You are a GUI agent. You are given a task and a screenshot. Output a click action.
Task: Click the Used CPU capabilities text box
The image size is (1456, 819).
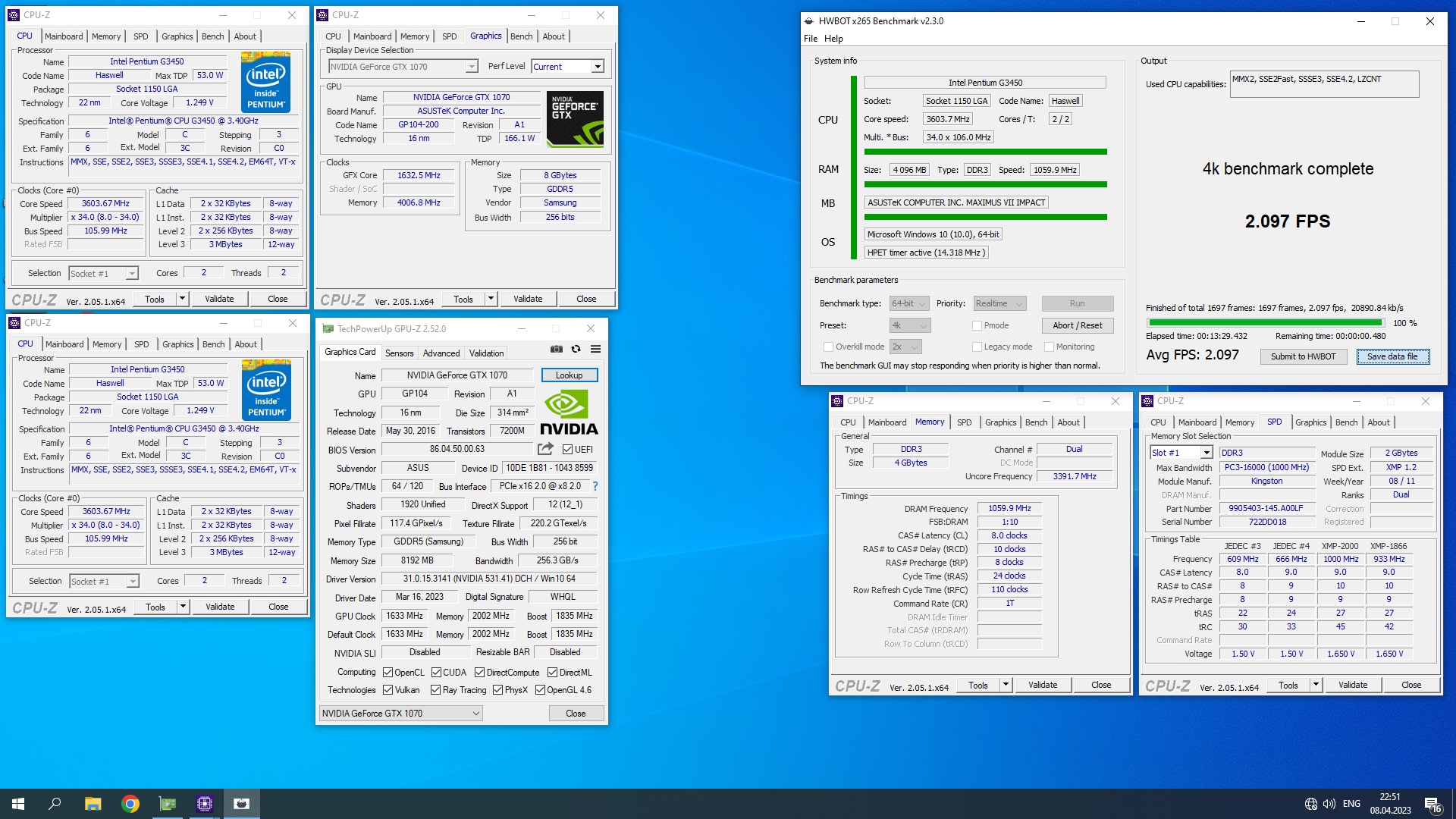tap(1324, 84)
